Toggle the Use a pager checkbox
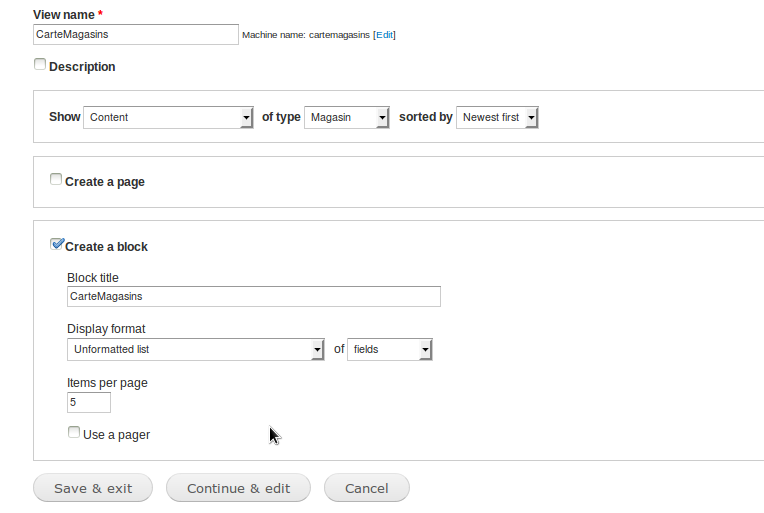The width and height of the screenshot is (764, 513). [x=74, y=432]
